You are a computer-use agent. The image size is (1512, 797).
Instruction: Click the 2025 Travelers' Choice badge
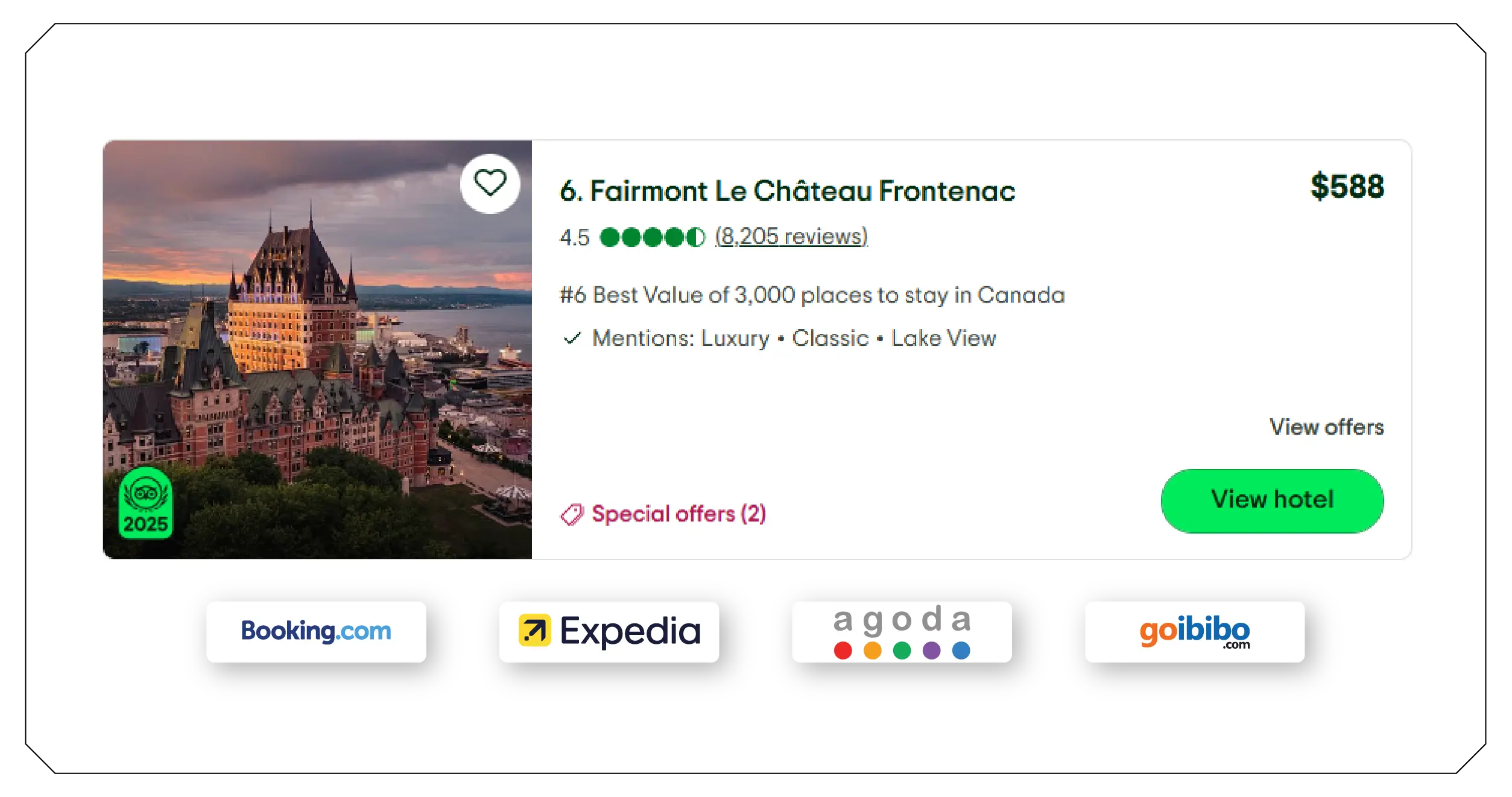point(145,503)
